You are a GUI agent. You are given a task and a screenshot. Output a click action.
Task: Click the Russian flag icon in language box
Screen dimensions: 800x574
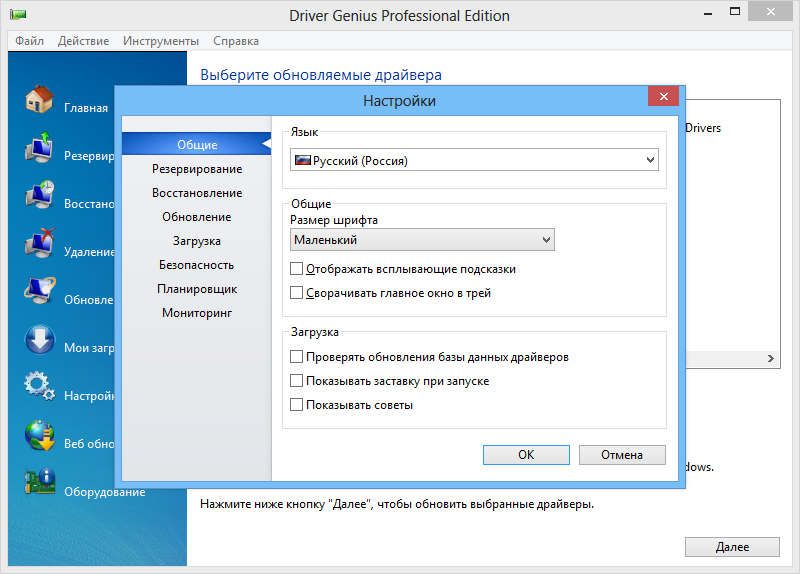tap(303, 160)
